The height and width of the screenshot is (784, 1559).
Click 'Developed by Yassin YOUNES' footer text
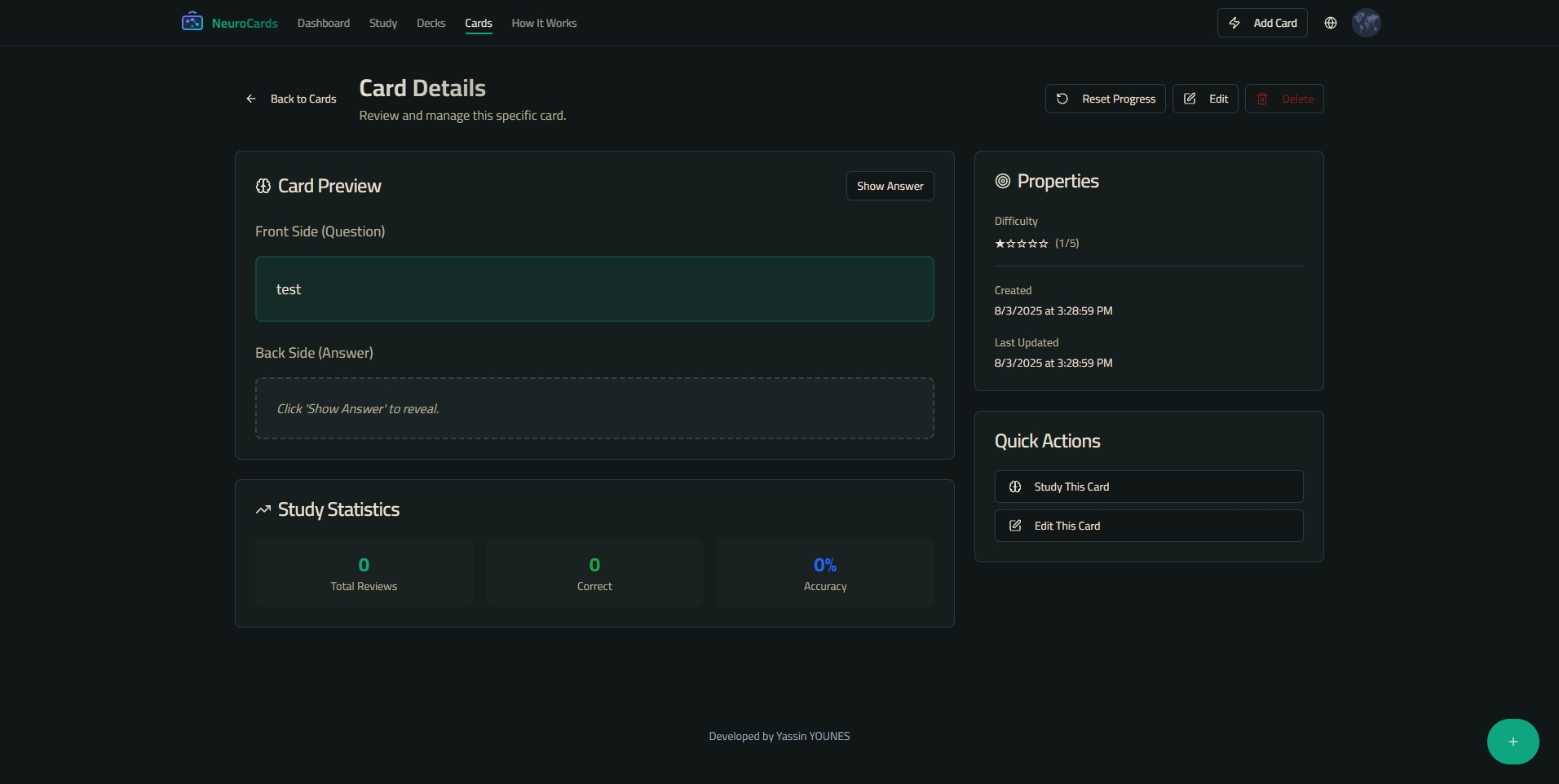tap(779, 736)
